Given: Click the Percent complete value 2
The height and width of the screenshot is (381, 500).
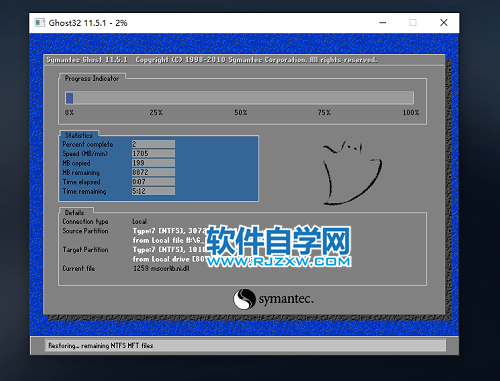Looking at the screenshot, I should pos(153,144).
